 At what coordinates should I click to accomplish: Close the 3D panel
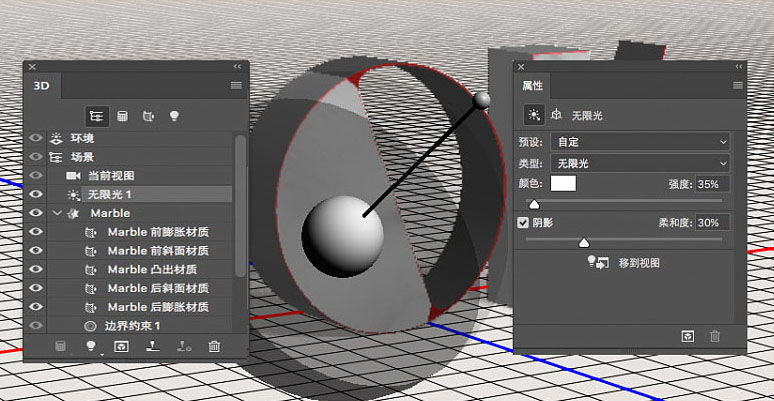click(x=32, y=67)
